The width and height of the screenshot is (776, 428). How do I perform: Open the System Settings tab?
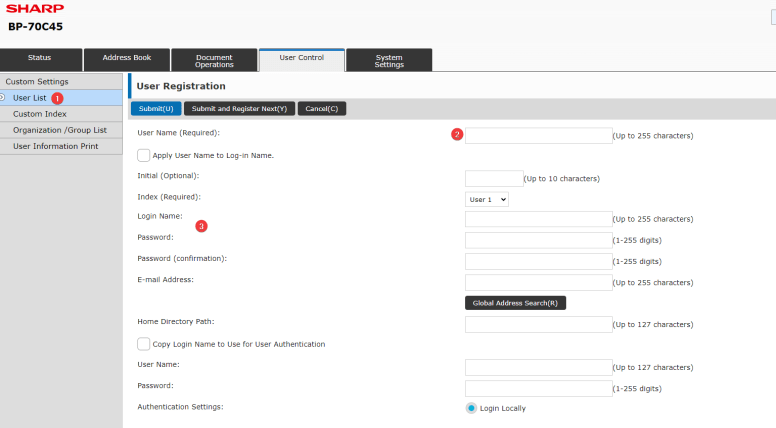[x=389, y=60]
